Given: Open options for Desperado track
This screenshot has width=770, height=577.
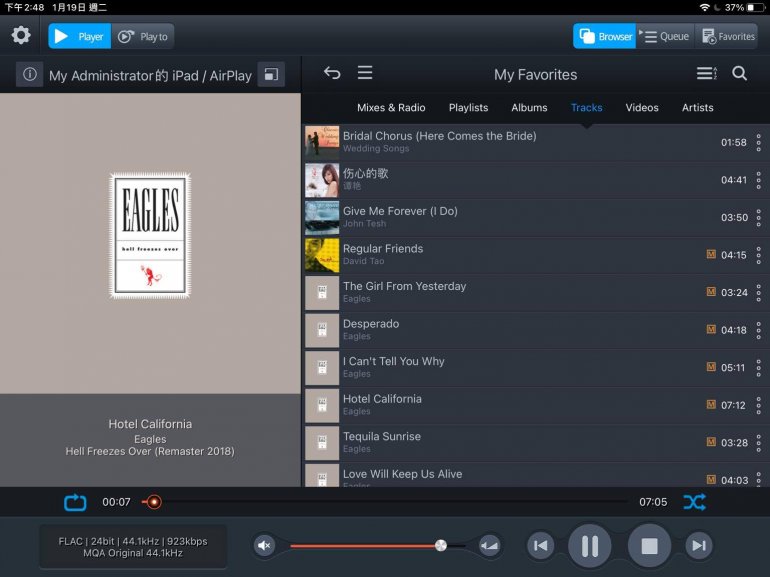Looking at the screenshot, I should tap(759, 330).
